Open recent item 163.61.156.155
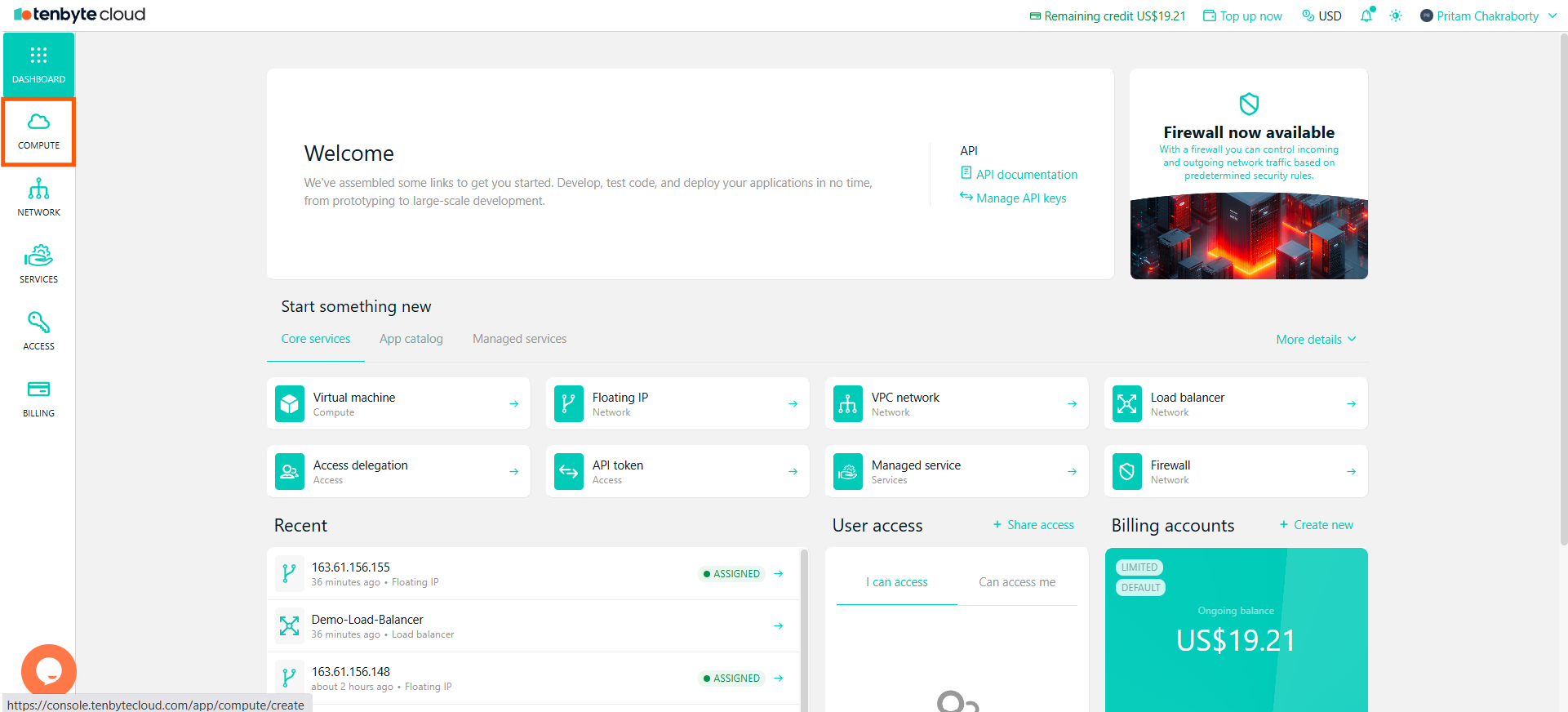The image size is (1568, 712). pyautogui.click(x=533, y=573)
